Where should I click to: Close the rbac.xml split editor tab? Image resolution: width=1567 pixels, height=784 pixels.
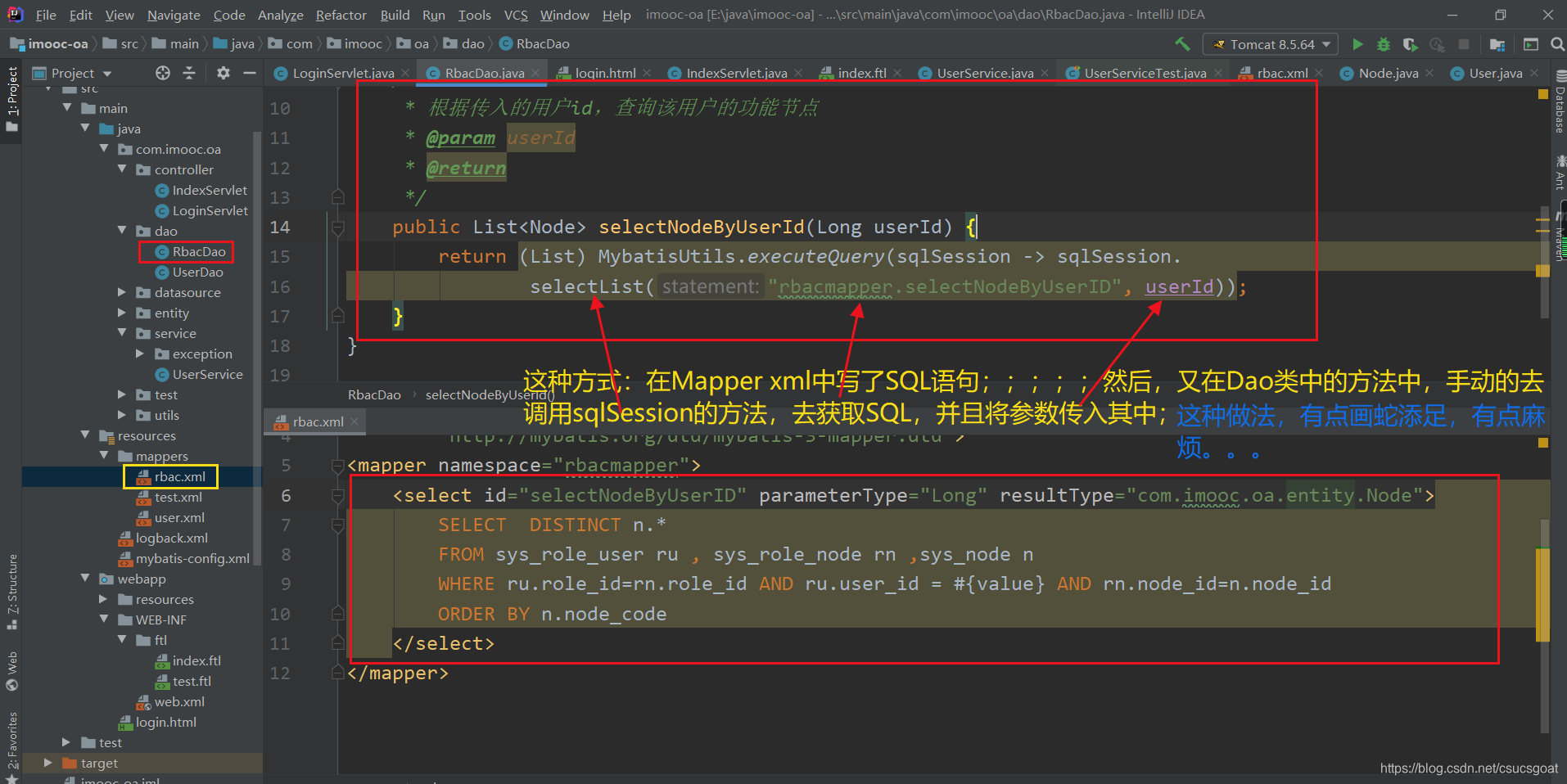pos(354,421)
